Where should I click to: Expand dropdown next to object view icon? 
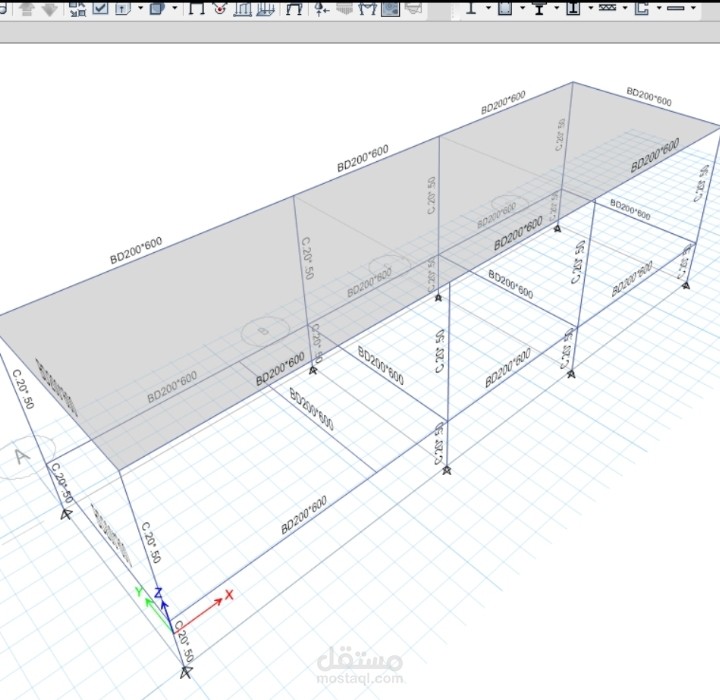pyautogui.click(x=140, y=8)
